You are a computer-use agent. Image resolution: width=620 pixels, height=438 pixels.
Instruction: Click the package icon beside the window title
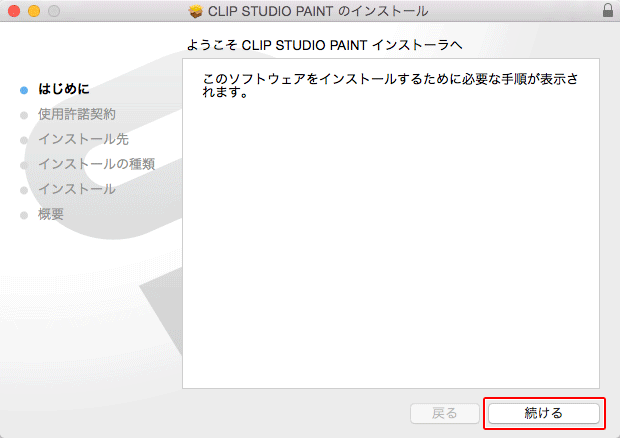click(195, 11)
